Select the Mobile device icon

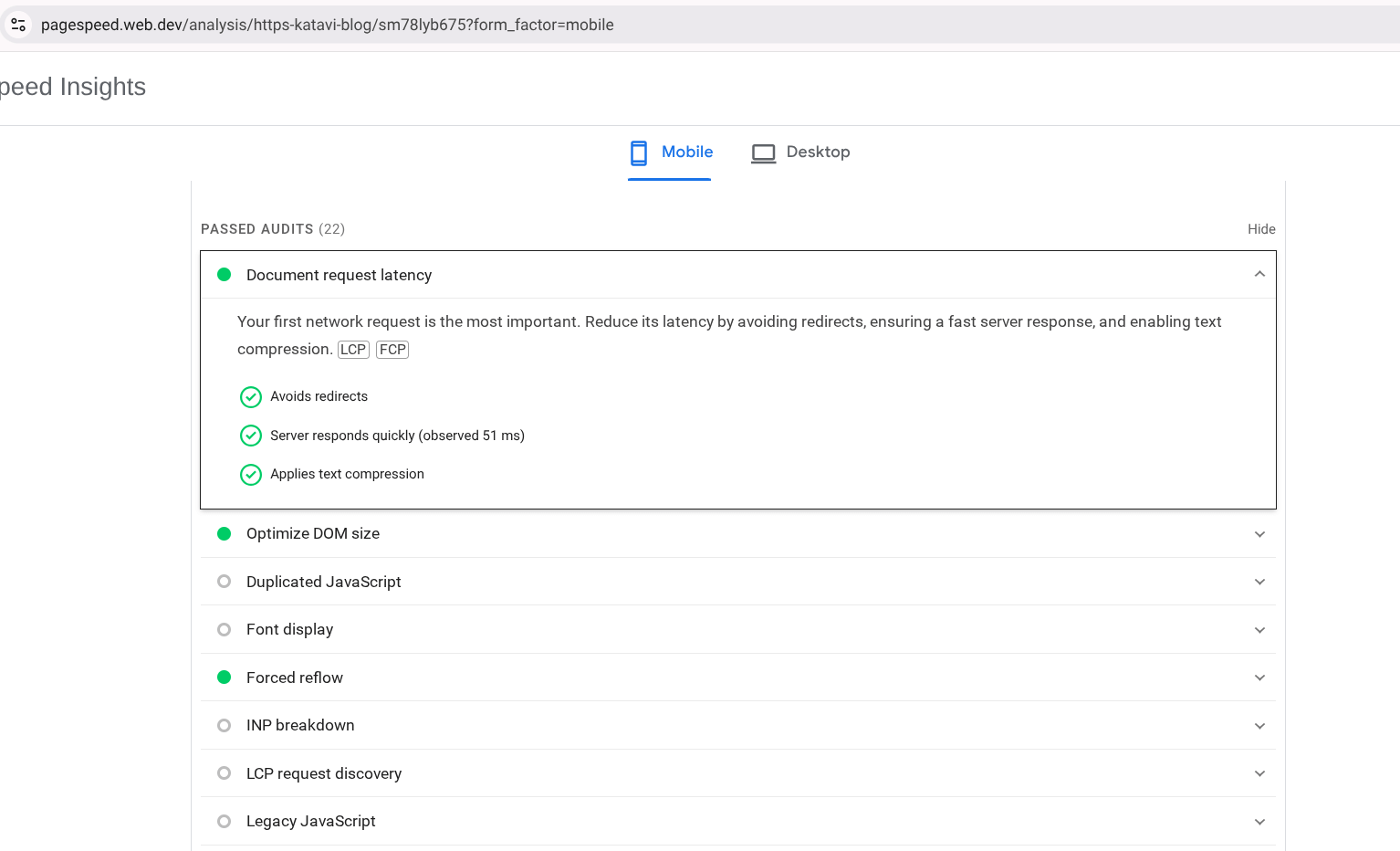638,152
